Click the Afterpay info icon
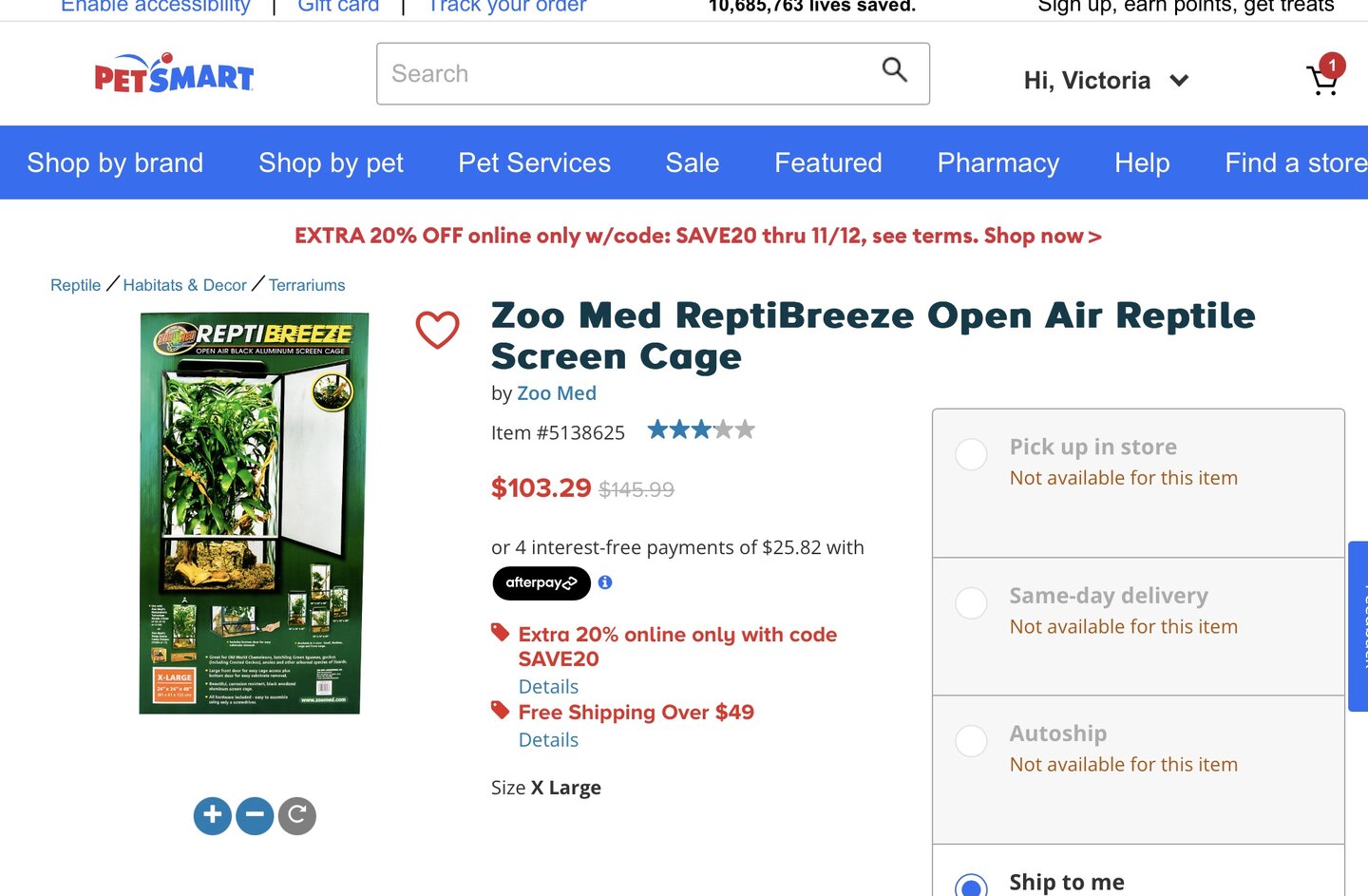Image resolution: width=1368 pixels, height=896 pixels. click(605, 582)
